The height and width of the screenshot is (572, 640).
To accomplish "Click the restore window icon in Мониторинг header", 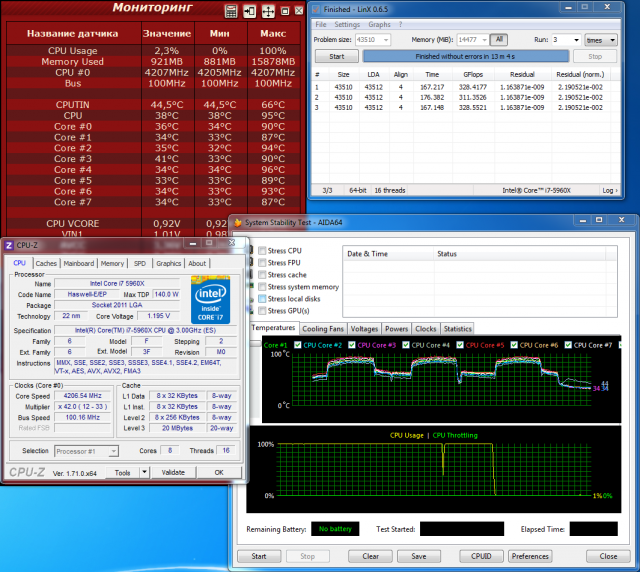I will coord(285,11).
